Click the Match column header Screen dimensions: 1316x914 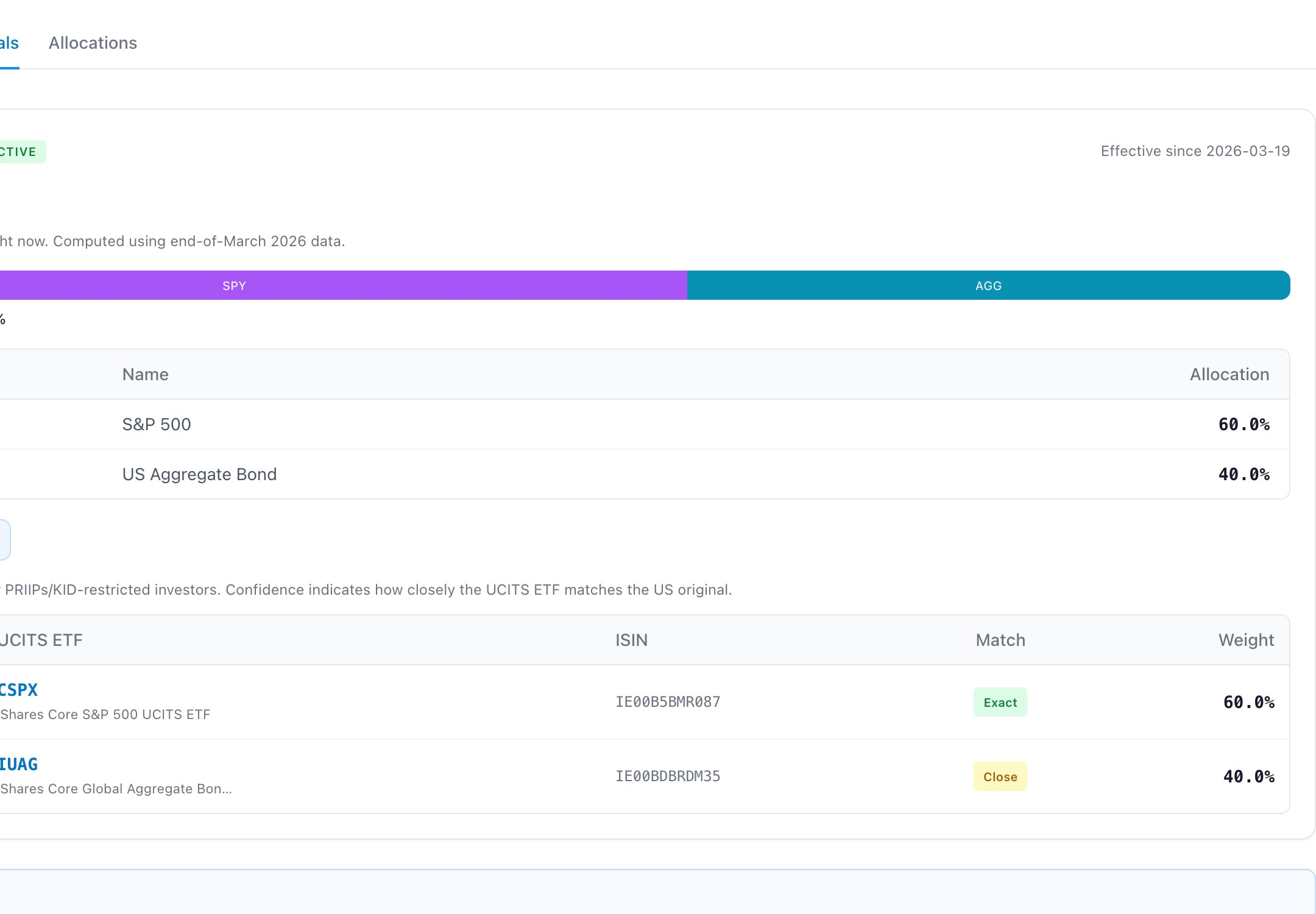1000,640
